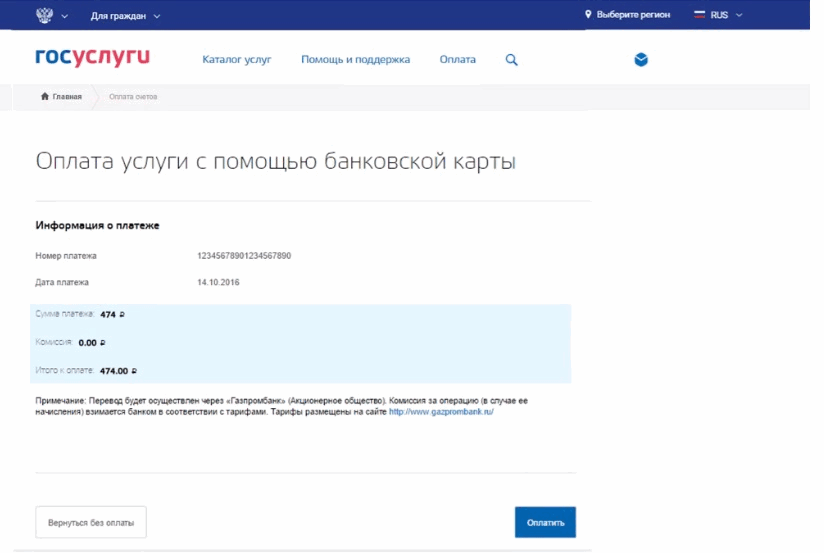The width and height of the screenshot is (824, 553).
Task: Open the RUS language dropdown
Action: pyautogui.click(x=727, y=15)
